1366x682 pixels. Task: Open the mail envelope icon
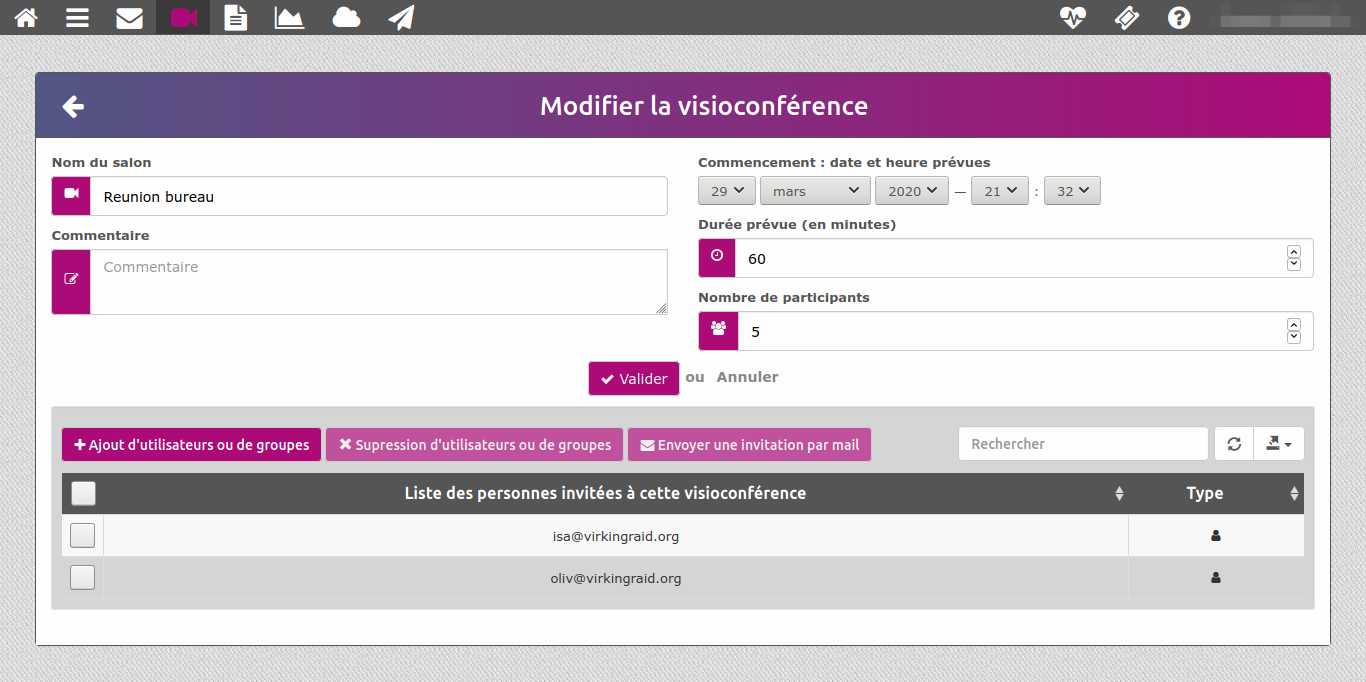pyautogui.click(x=129, y=18)
